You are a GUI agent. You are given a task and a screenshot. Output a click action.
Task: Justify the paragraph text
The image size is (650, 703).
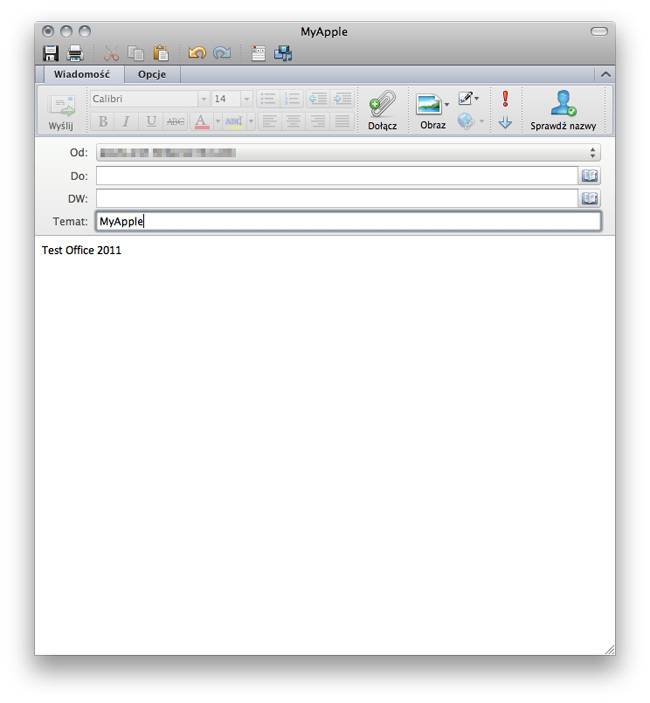click(342, 121)
